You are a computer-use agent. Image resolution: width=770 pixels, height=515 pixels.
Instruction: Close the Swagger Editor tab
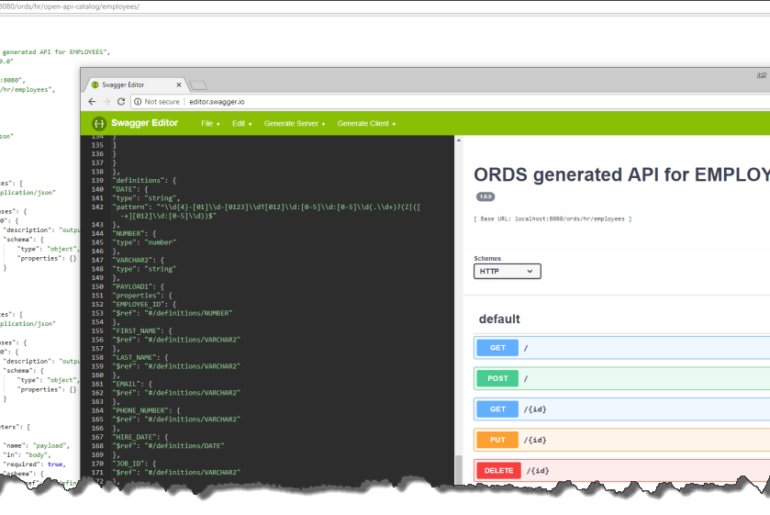click(179, 85)
